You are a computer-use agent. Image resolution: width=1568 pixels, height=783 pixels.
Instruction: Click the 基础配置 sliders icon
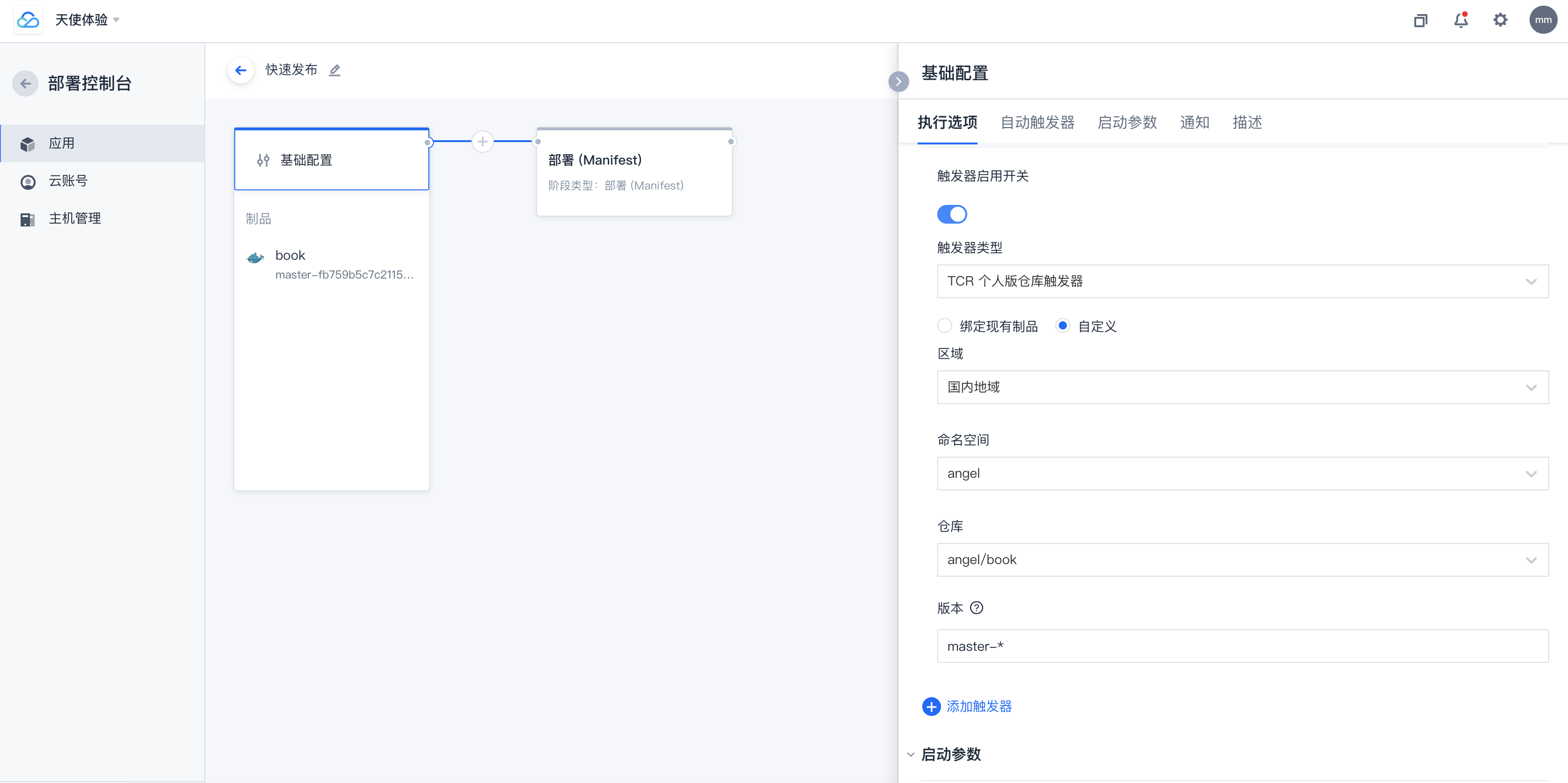pyautogui.click(x=263, y=160)
